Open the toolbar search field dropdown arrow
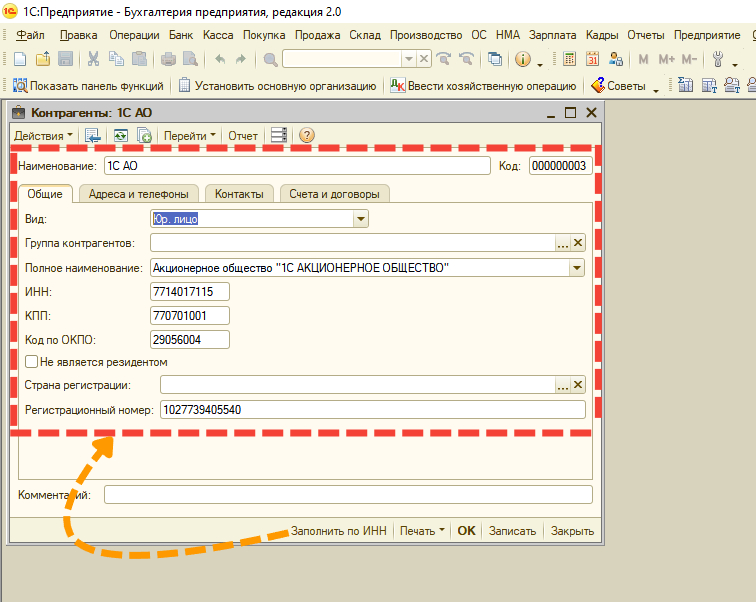Viewport: 756px width, 602px height. (409, 59)
